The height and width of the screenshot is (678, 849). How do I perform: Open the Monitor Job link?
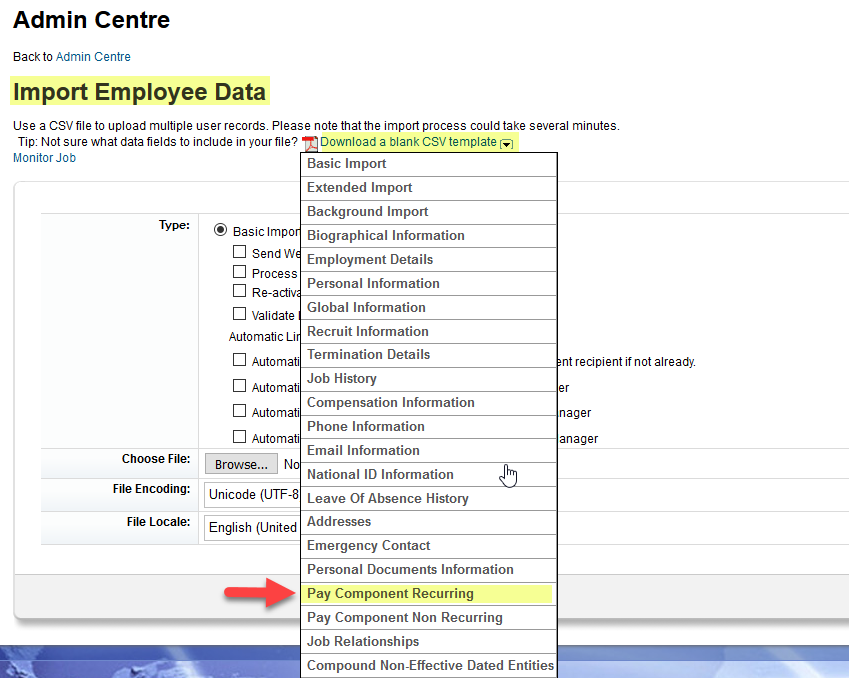pyautogui.click(x=44, y=158)
